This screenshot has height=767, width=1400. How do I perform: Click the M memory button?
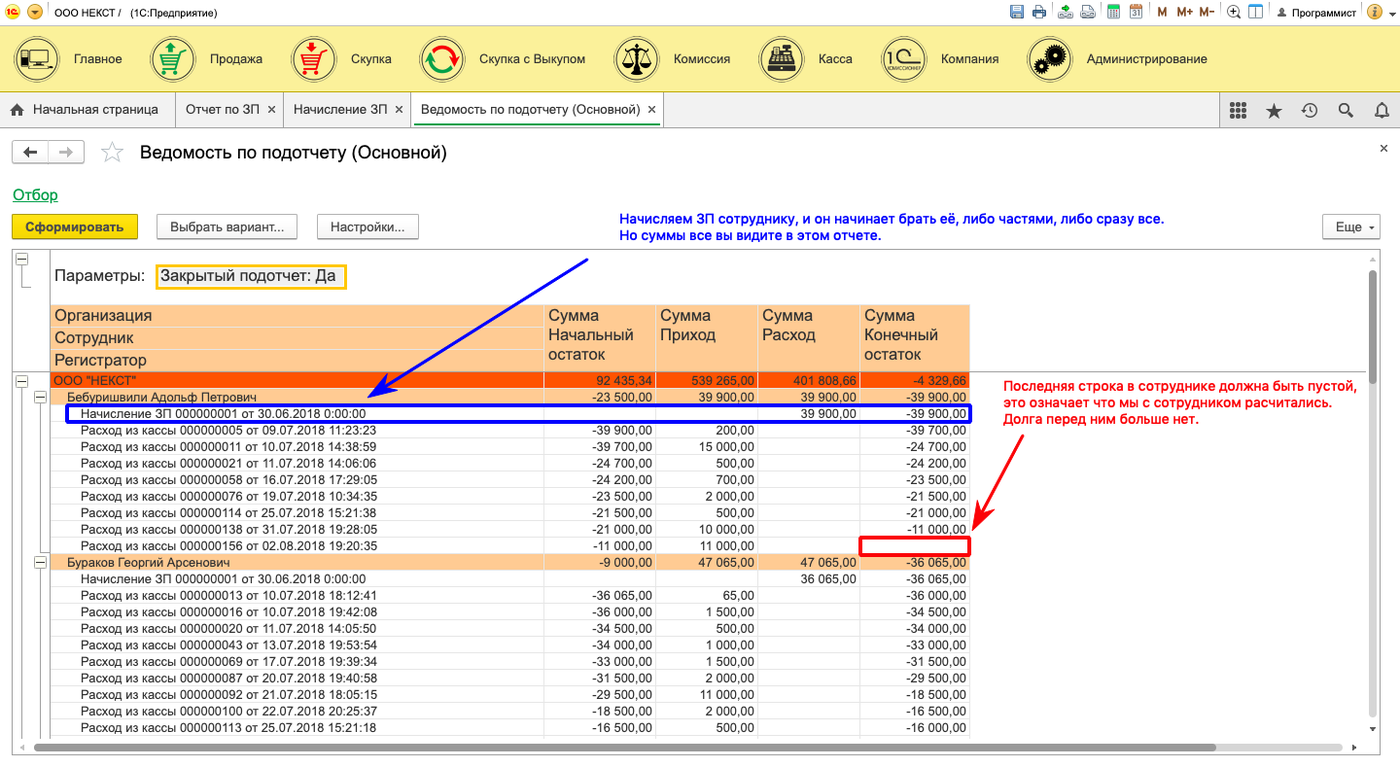(x=1162, y=12)
